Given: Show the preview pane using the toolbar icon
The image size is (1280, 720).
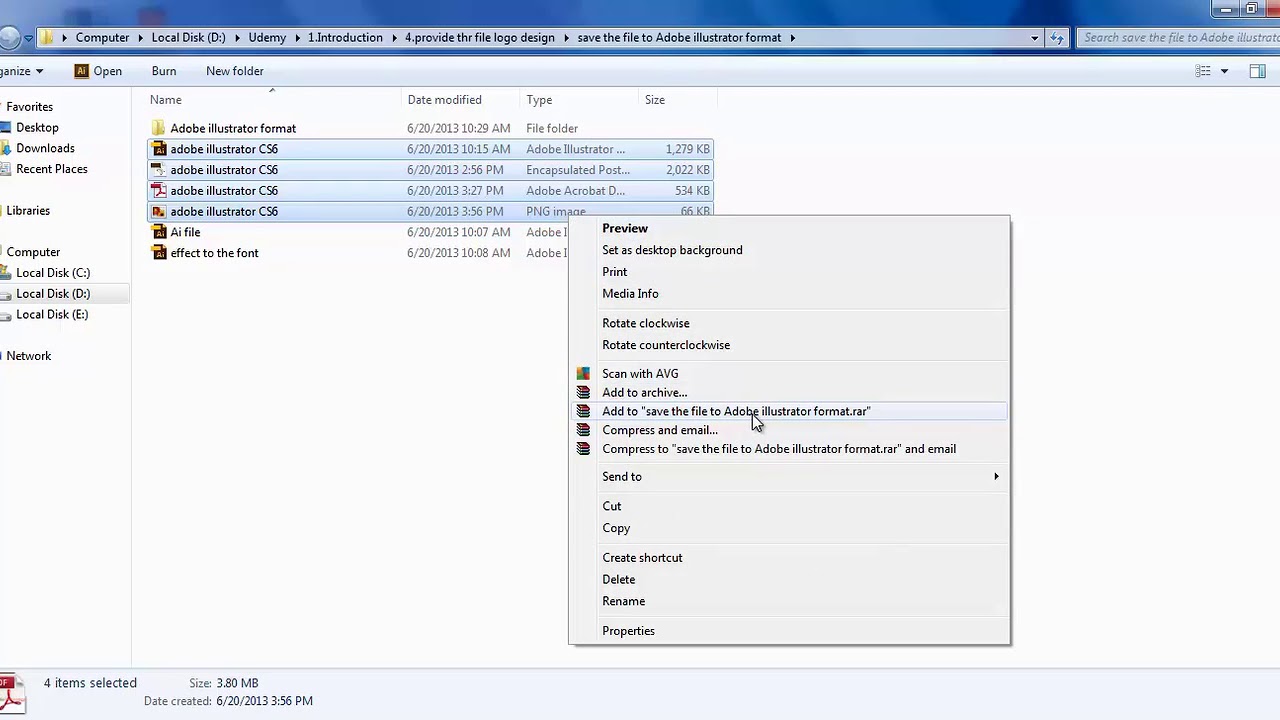Looking at the screenshot, I should point(1258,71).
